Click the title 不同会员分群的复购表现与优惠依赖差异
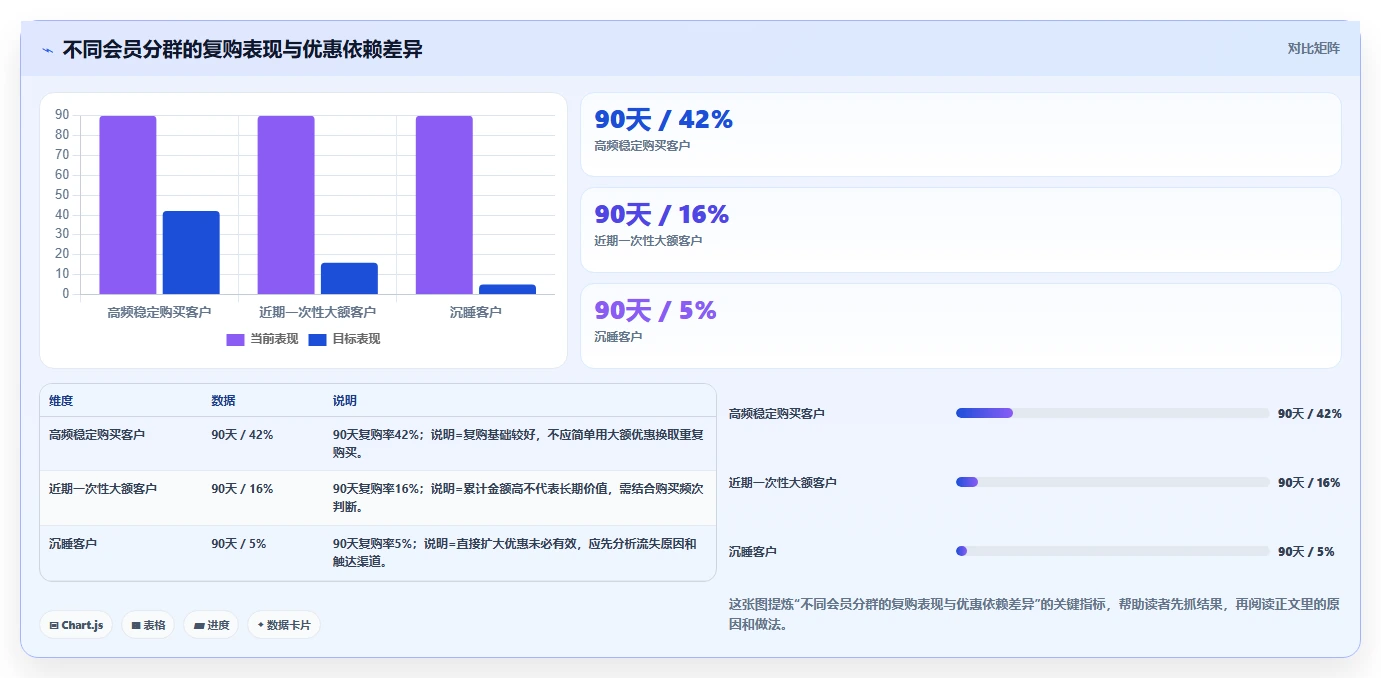 click(243, 49)
